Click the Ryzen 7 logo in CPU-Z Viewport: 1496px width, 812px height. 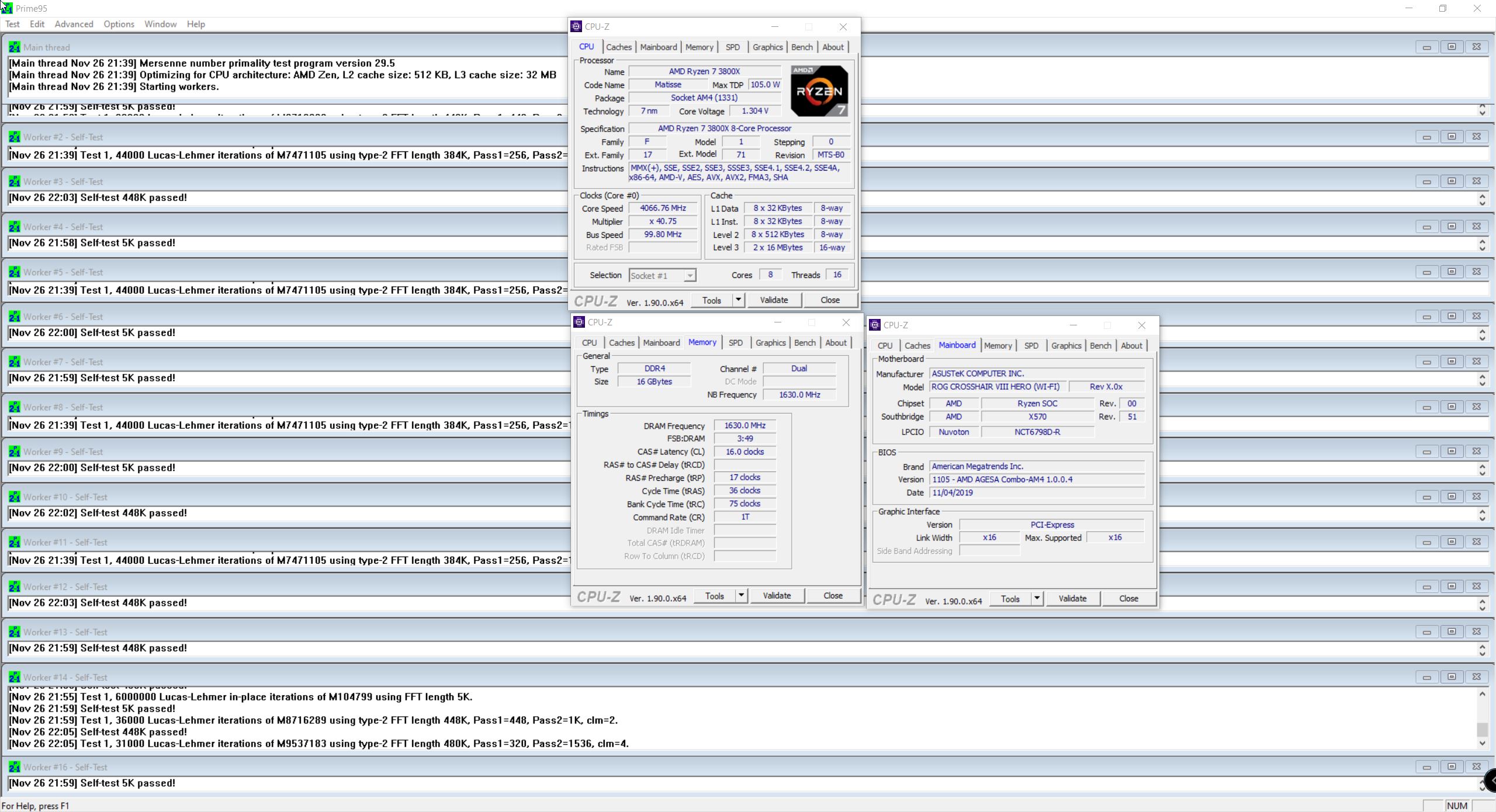tap(819, 91)
